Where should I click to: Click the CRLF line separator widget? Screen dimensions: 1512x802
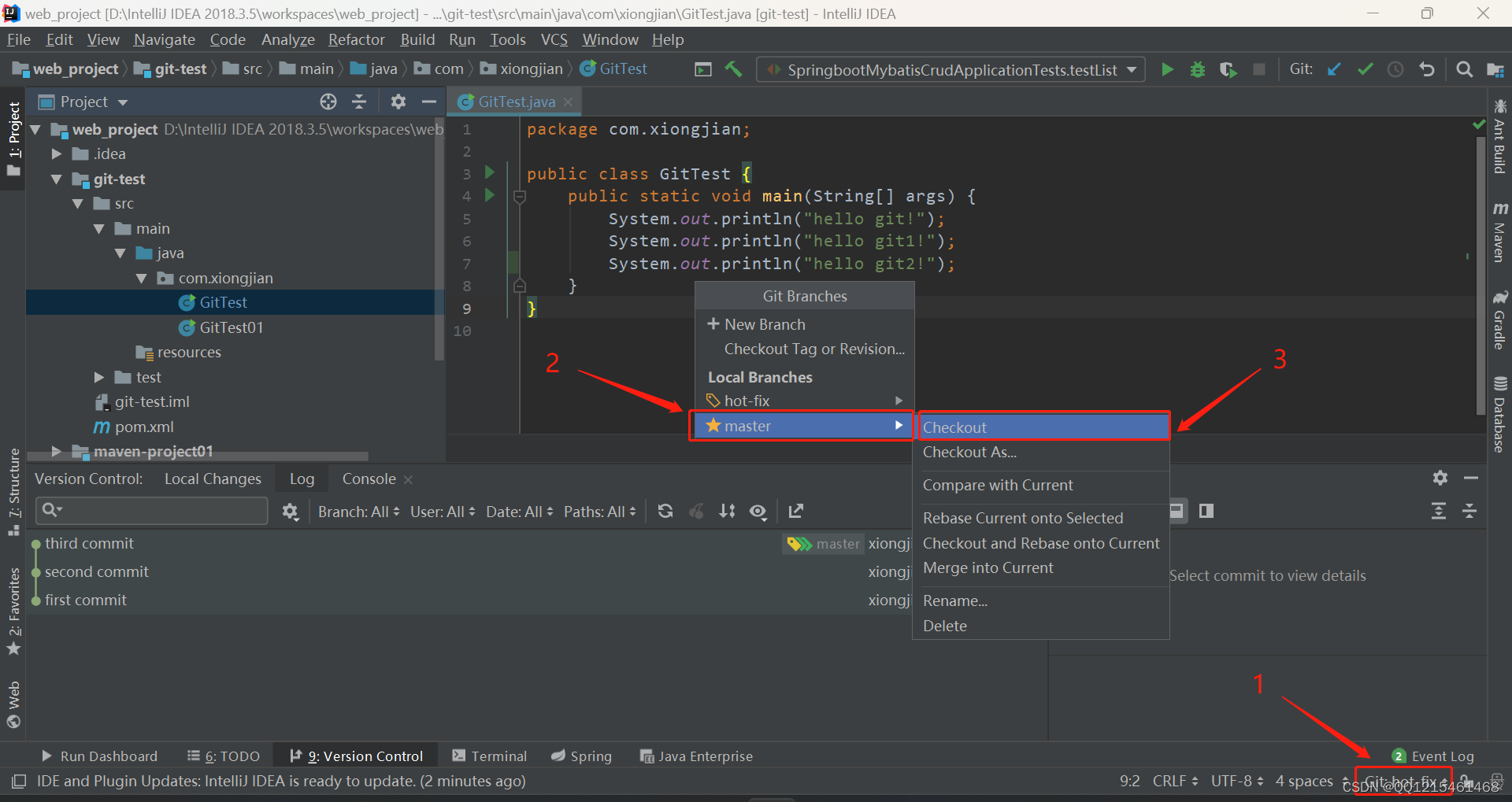[1175, 781]
